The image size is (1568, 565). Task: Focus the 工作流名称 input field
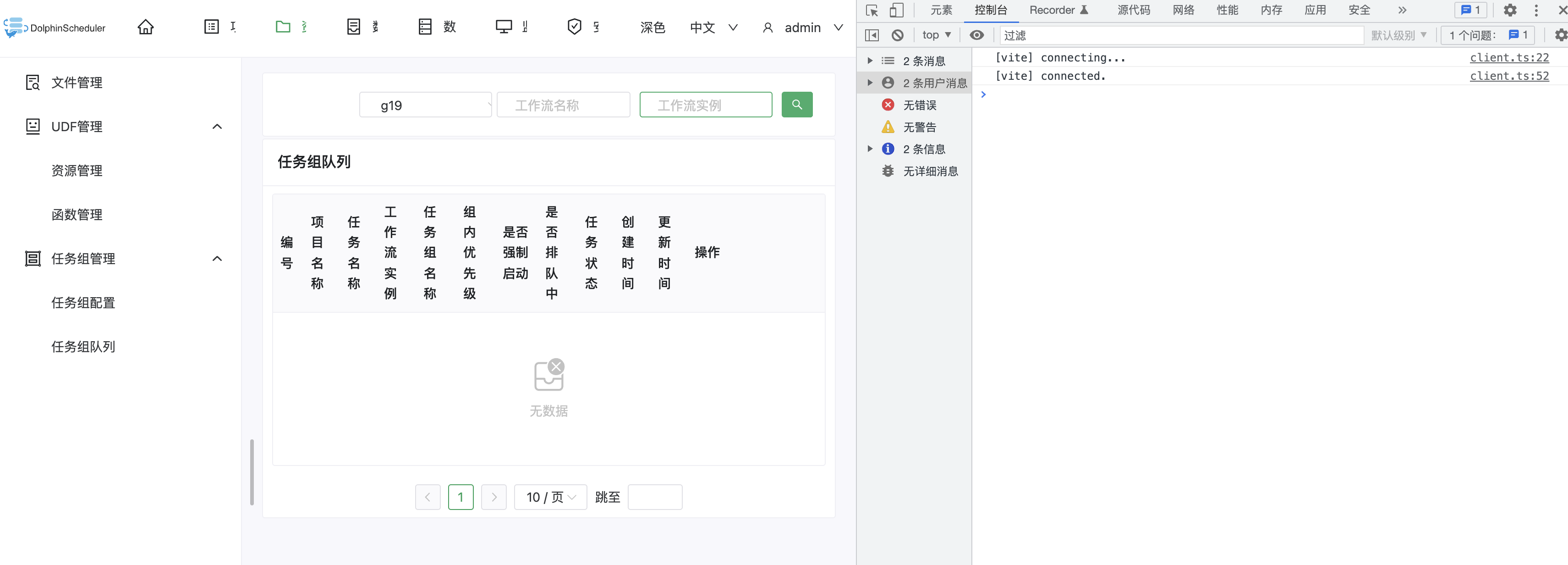click(564, 105)
